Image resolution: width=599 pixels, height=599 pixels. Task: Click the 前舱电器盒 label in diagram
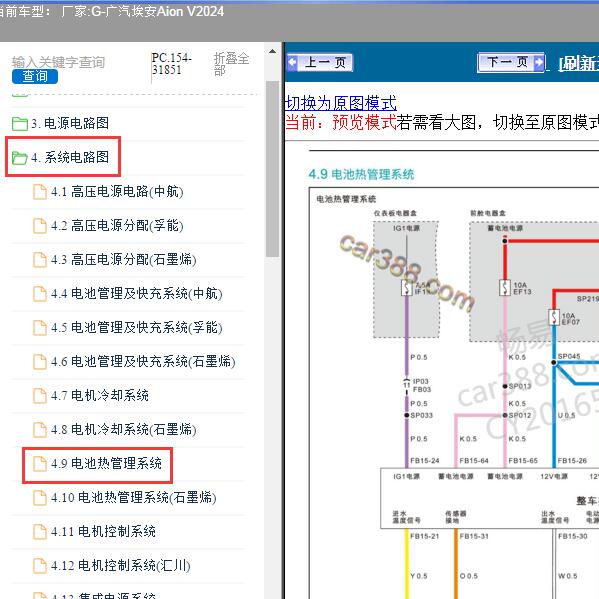(488, 213)
